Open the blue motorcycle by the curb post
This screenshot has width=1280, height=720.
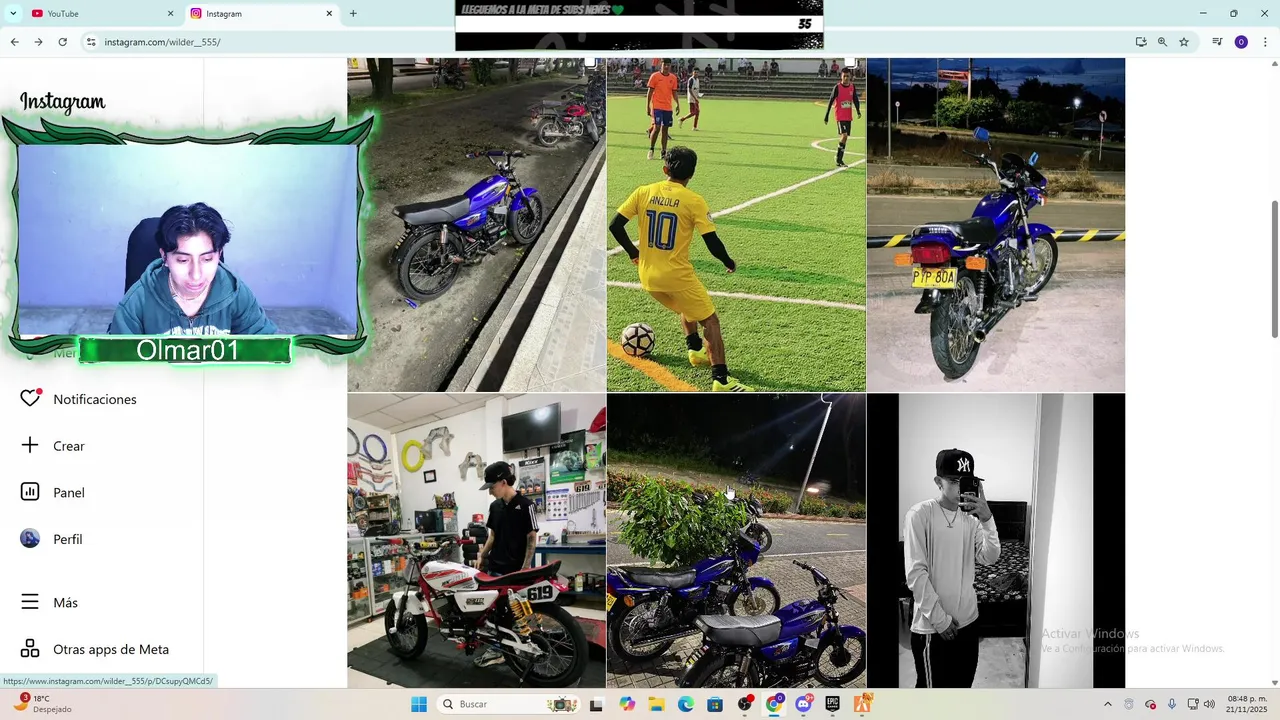pos(476,225)
